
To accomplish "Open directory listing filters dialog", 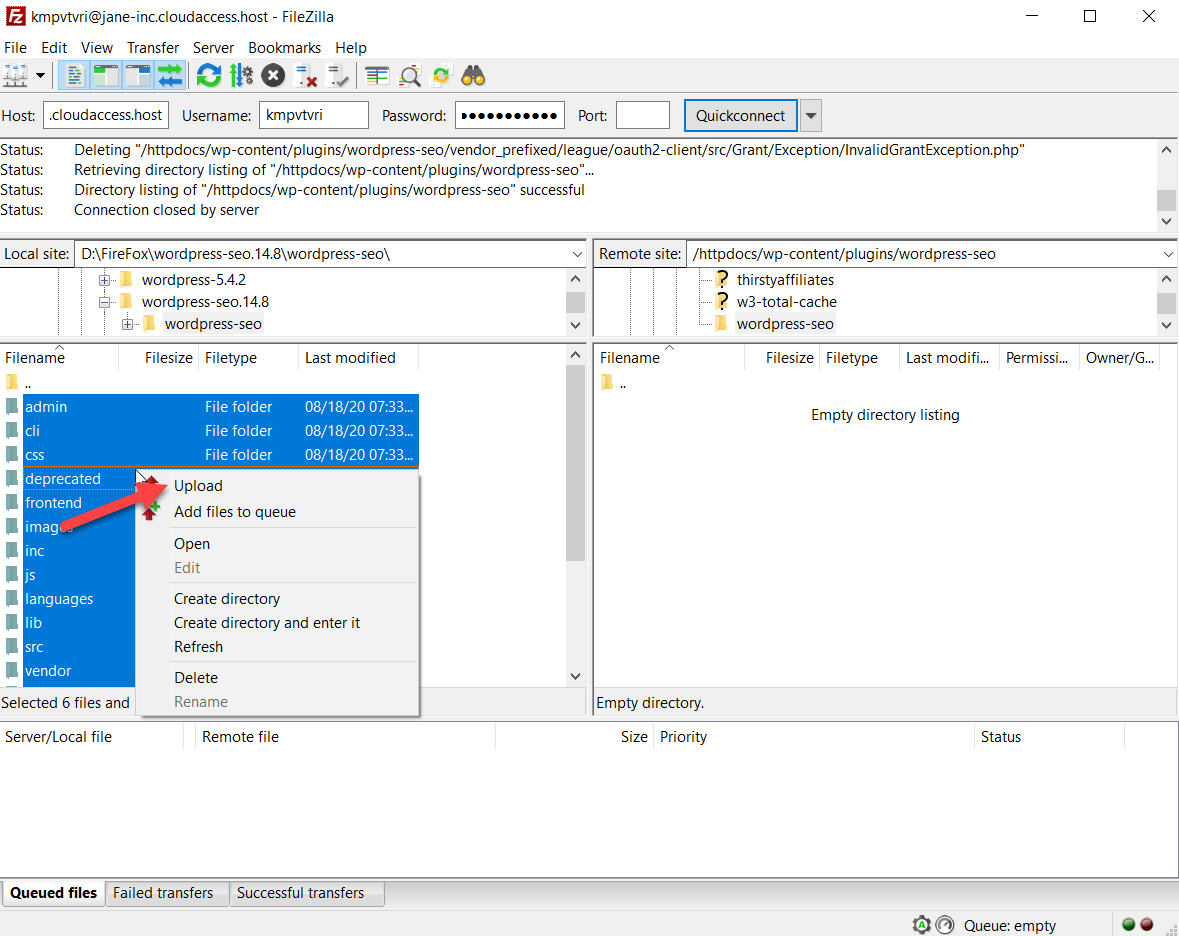I will [377, 76].
